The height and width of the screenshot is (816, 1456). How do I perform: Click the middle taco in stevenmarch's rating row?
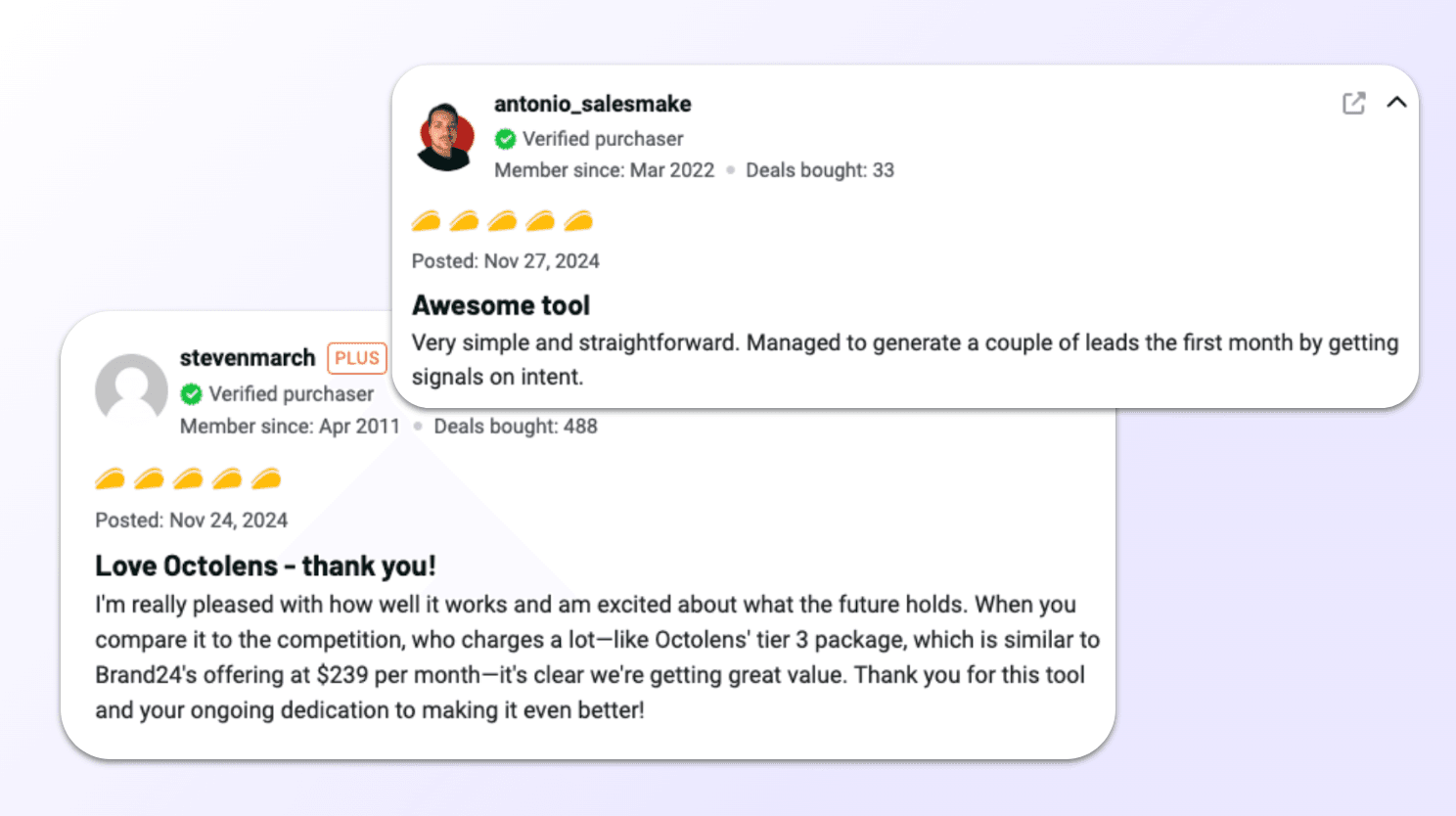[188, 478]
